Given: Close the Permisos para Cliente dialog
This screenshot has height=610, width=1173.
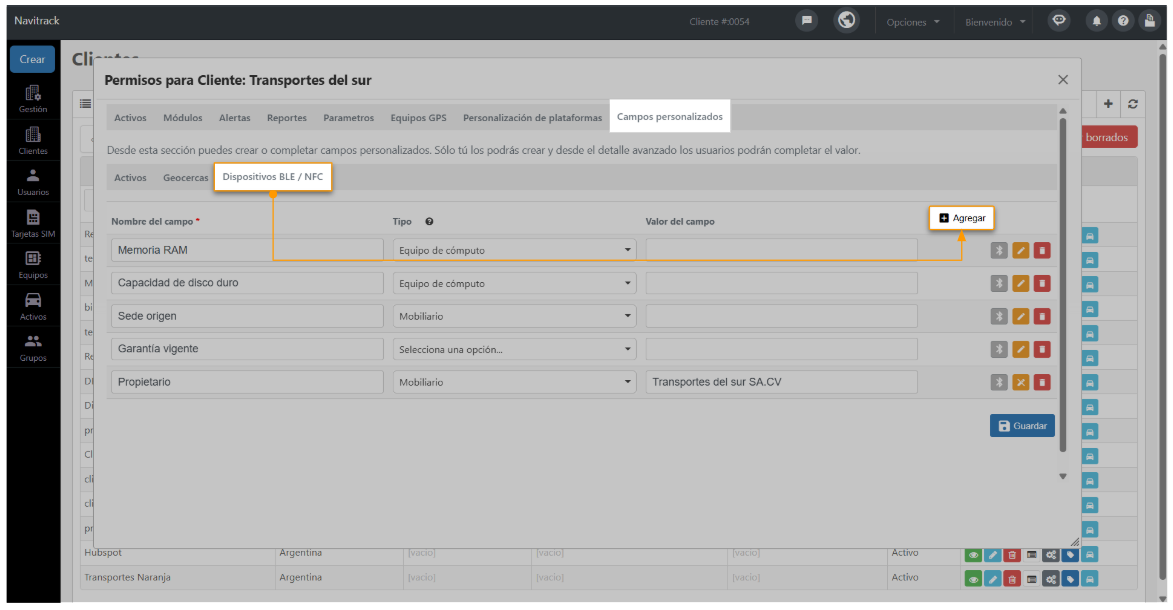Looking at the screenshot, I should point(1063,79).
